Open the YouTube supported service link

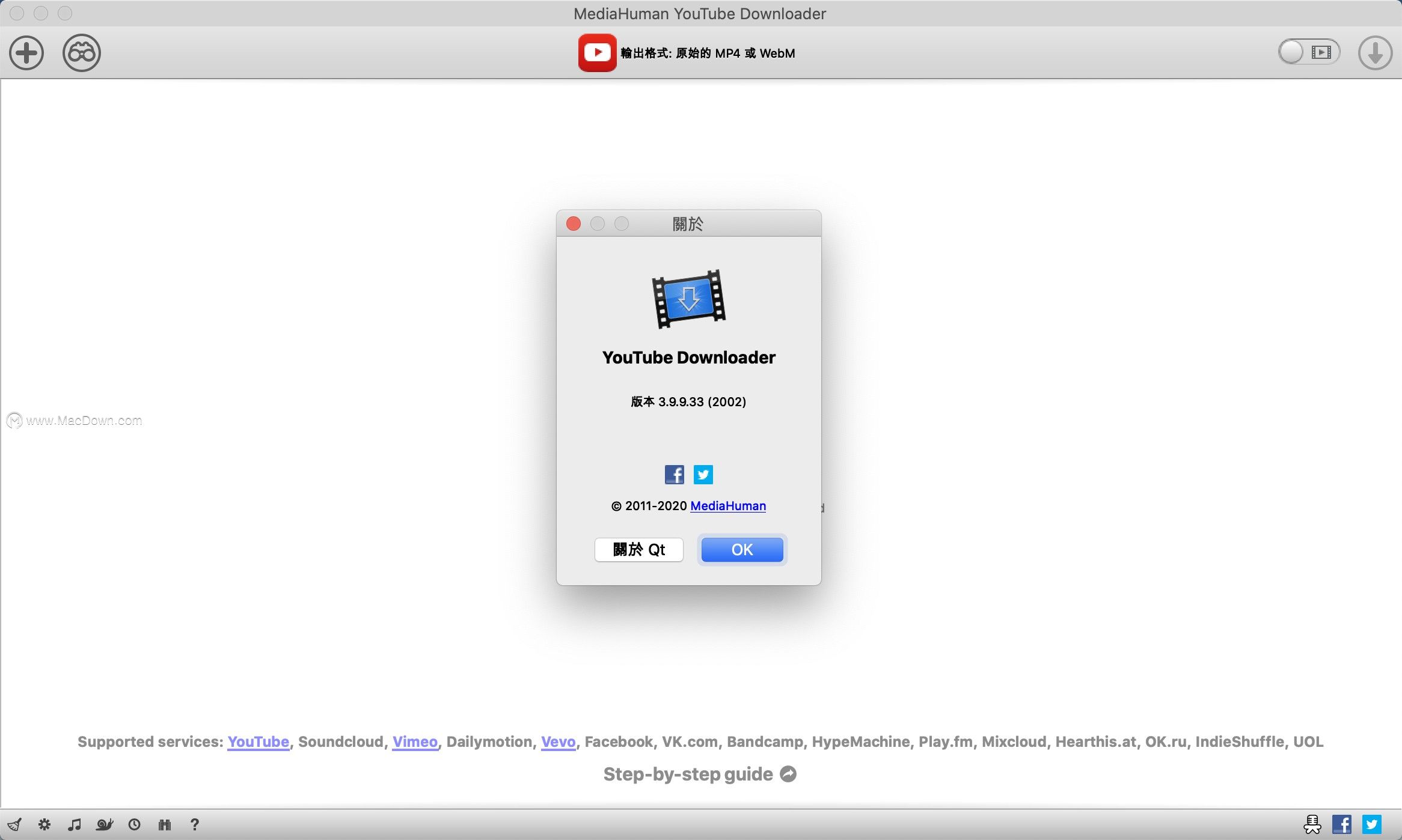coord(259,742)
